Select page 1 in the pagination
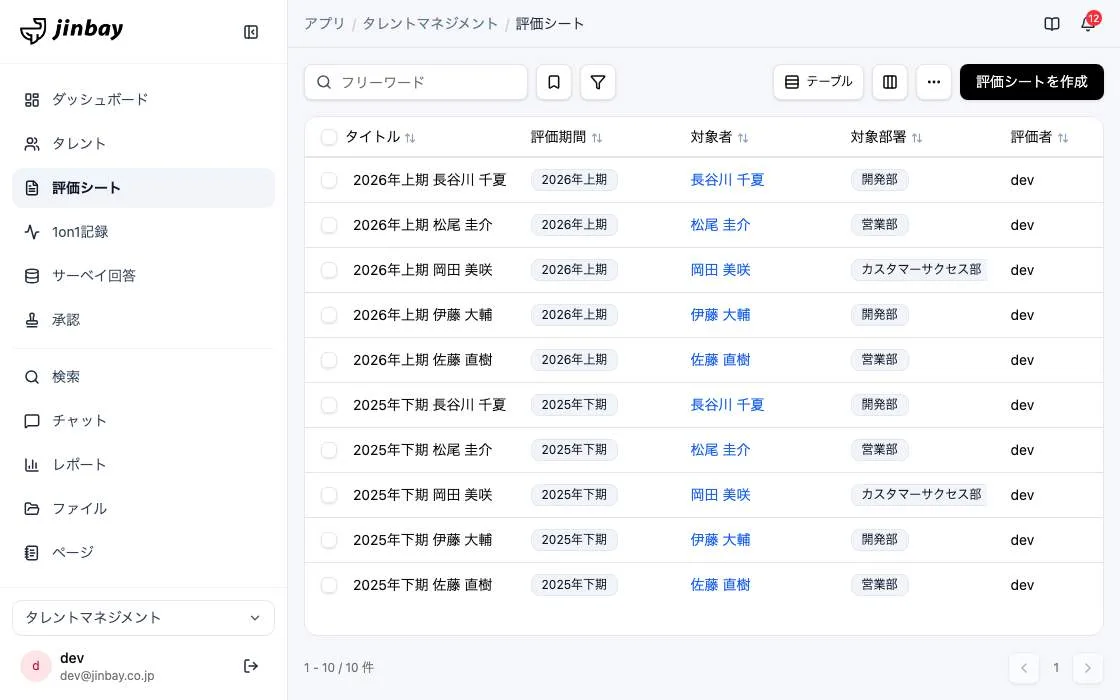The height and width of the screenshot is (700, 1120). point(1056,668)
